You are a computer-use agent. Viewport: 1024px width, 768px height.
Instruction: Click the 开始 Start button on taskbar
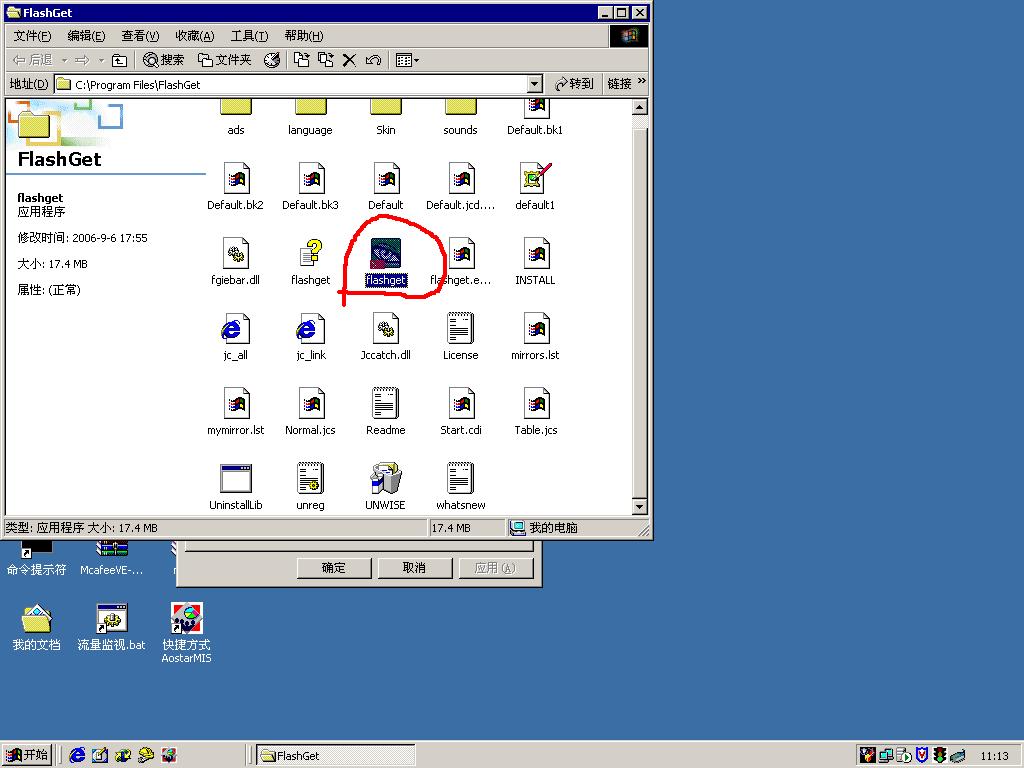[27, 755]
